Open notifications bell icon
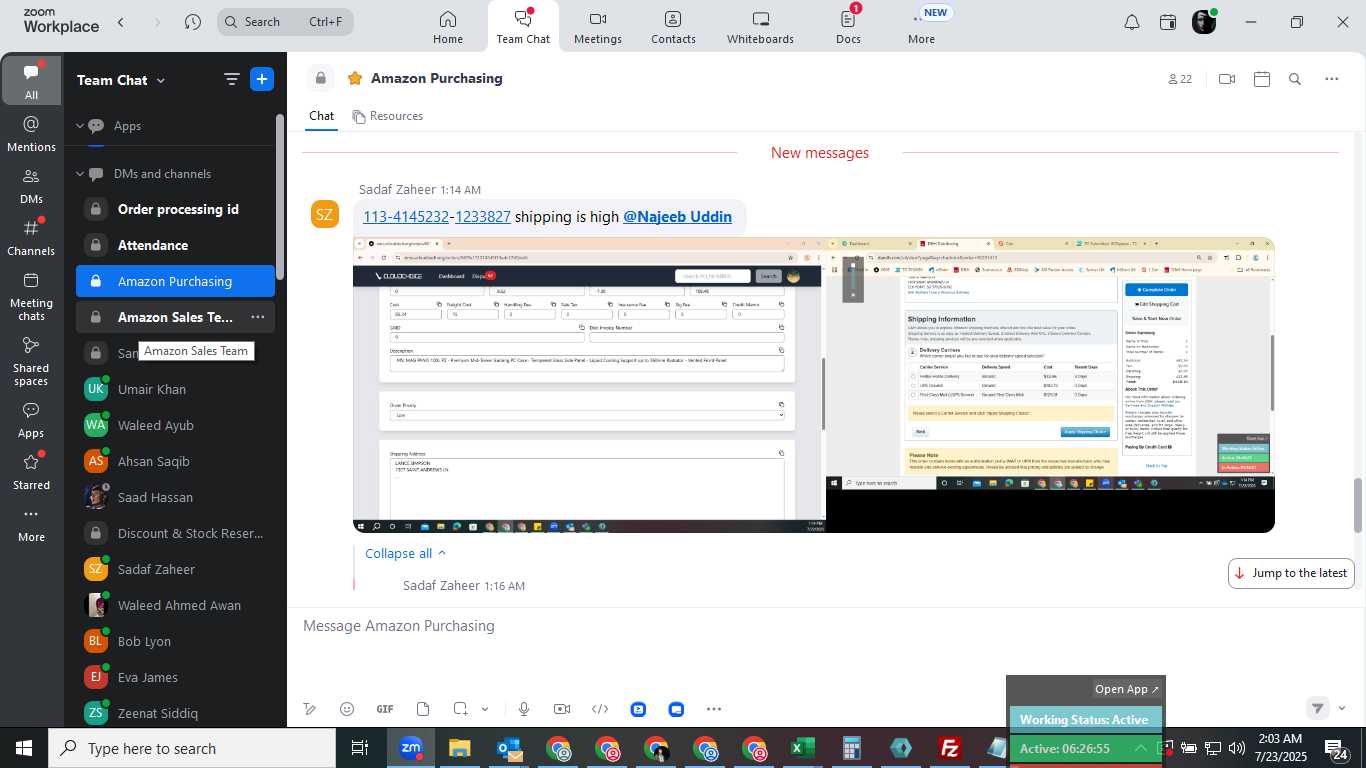 click(1132, 22)
